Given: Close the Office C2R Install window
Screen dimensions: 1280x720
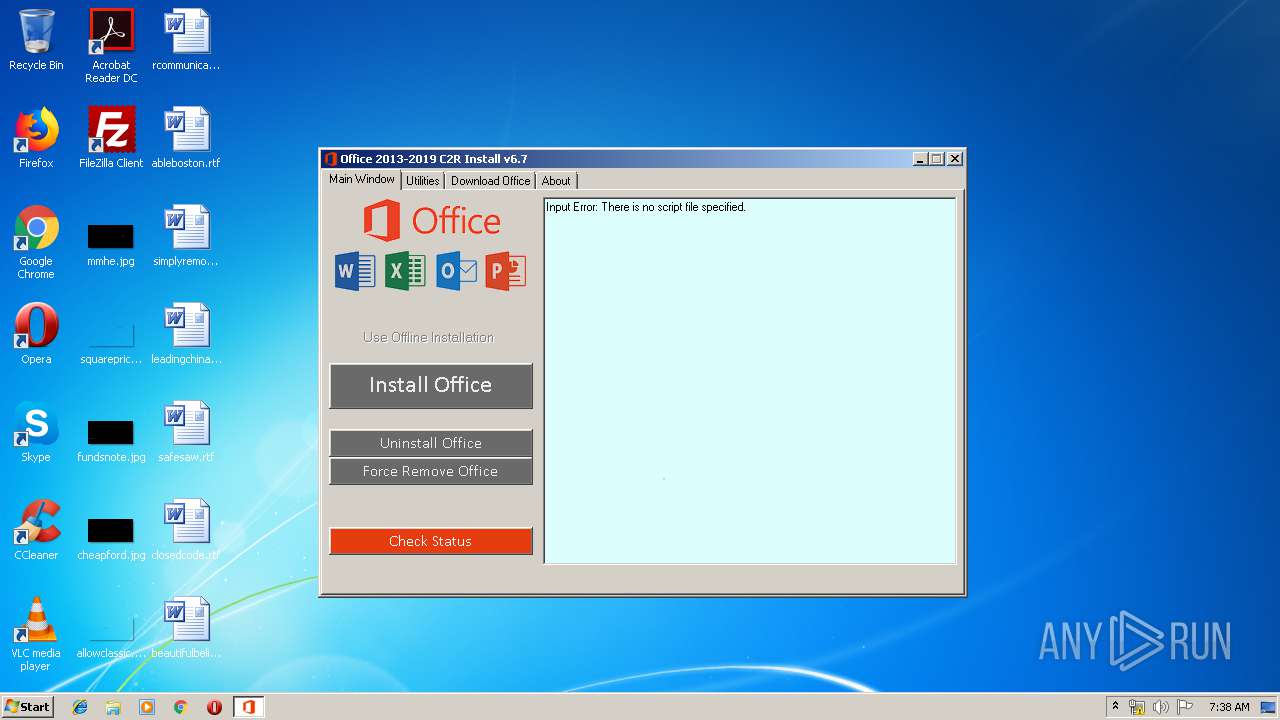Looking at the screenshot, I should (955, 159).
